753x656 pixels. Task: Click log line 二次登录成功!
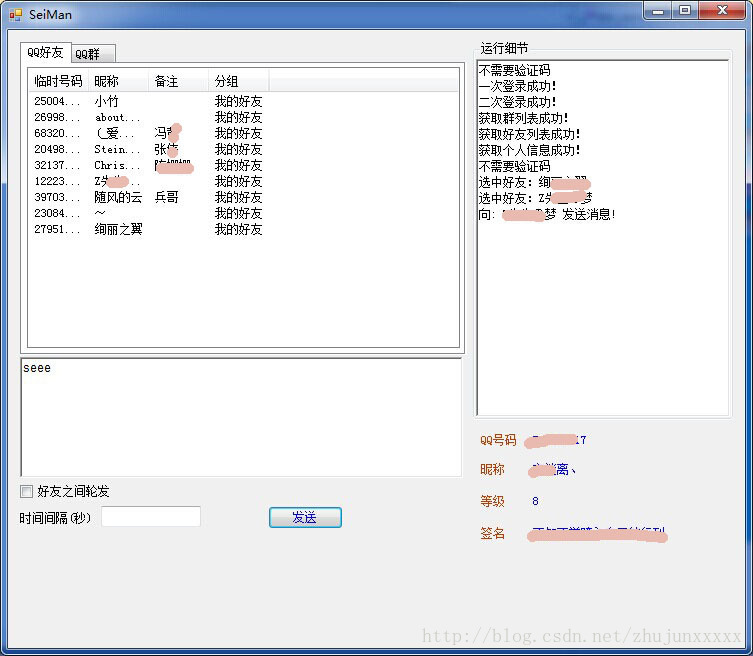coord(517,102)
